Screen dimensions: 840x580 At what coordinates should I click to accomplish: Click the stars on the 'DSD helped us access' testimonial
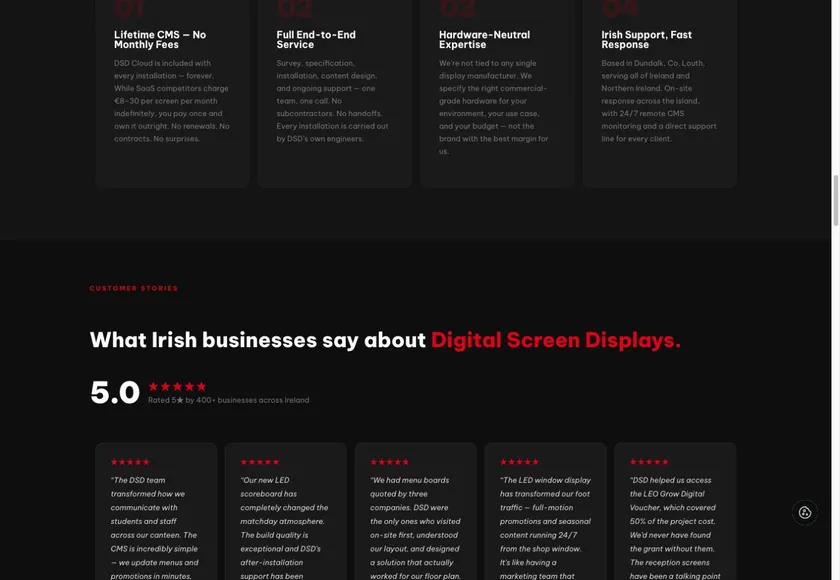pos(649,462)
